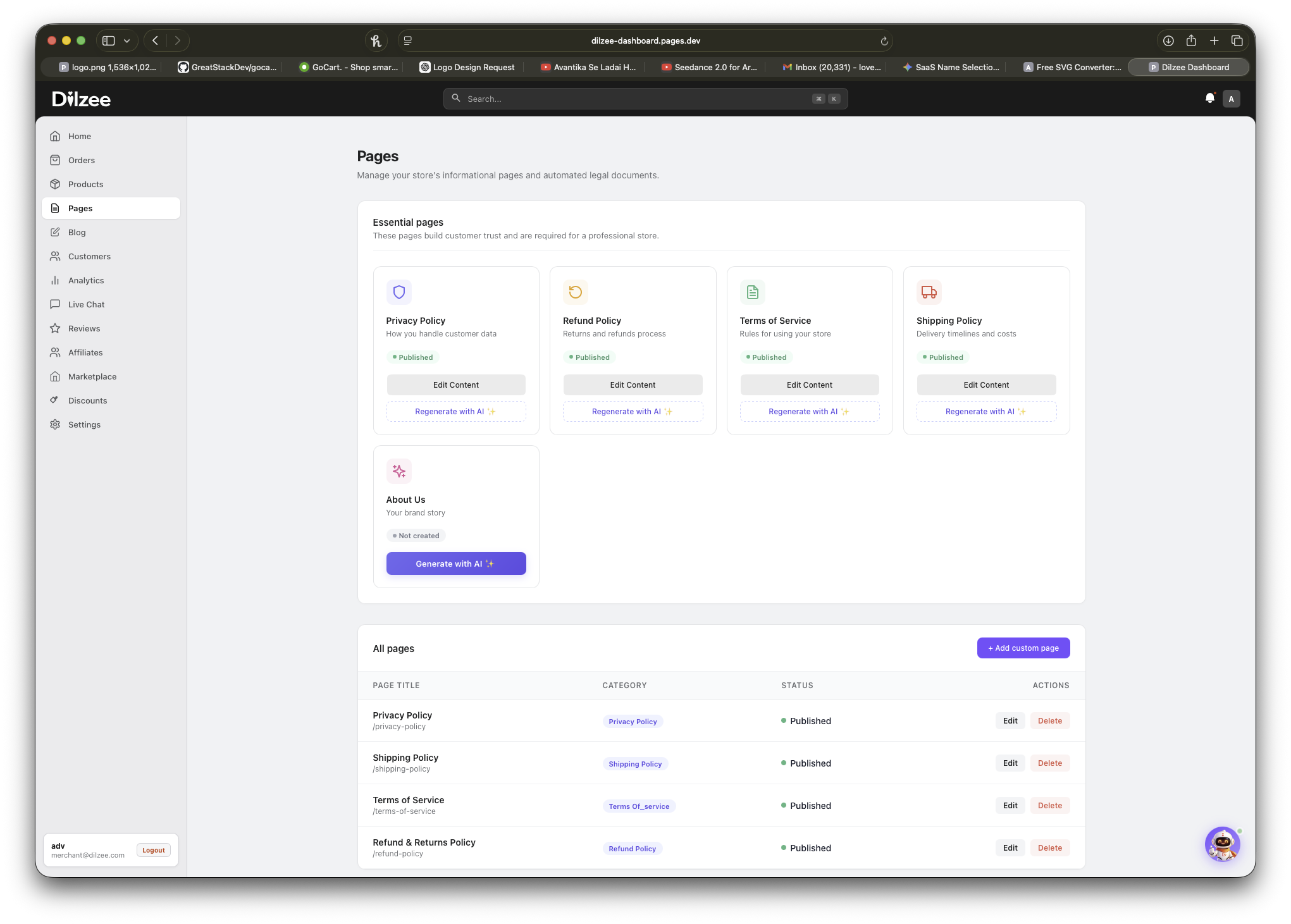Image resolution: width=1291 pixels, height=924 pixels.
Task: Edit the Terms of Service table row
Action: [x=1010, y=806]
